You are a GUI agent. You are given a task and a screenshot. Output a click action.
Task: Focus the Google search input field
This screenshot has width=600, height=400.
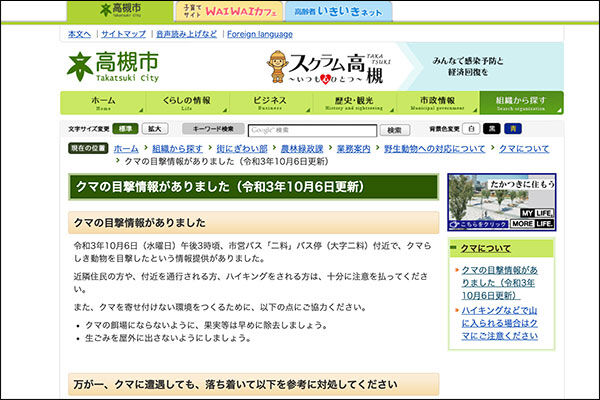pos(312,131)
